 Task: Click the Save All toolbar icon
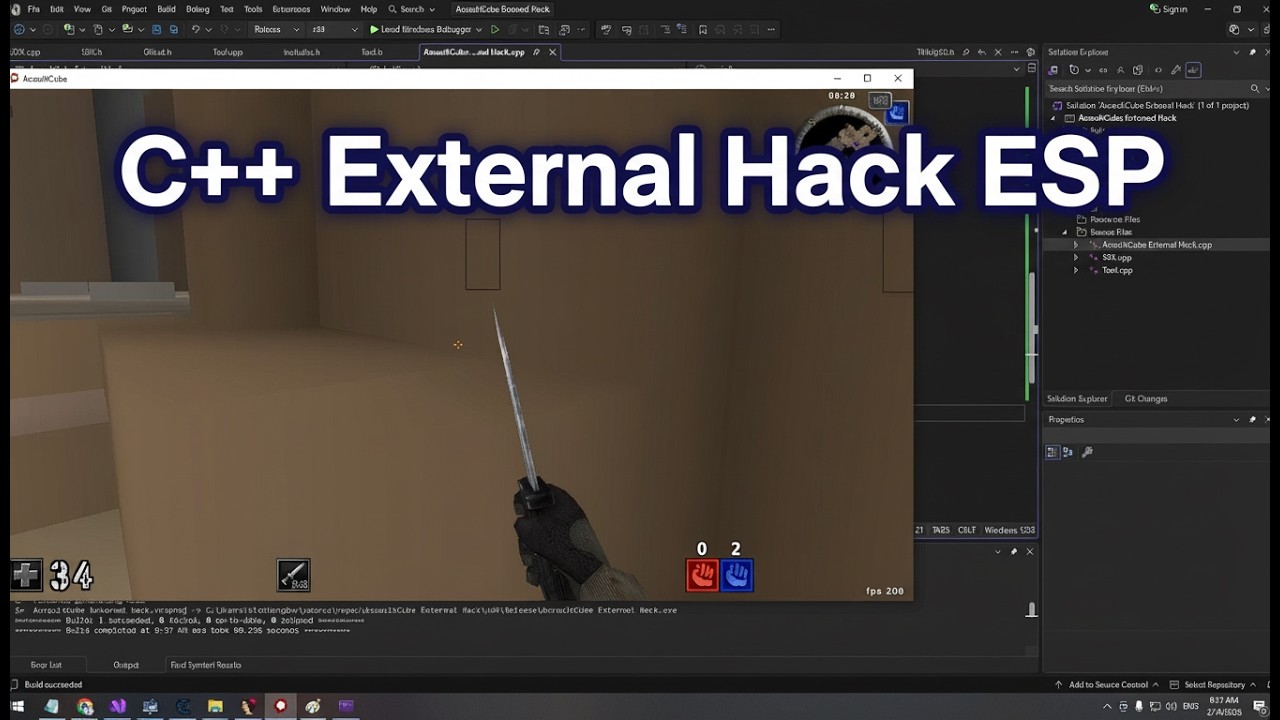pos(174,29)
